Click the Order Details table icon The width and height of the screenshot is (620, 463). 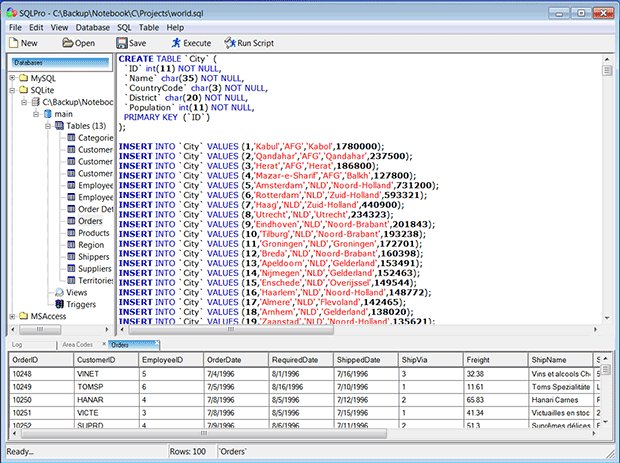click(71, 209)
